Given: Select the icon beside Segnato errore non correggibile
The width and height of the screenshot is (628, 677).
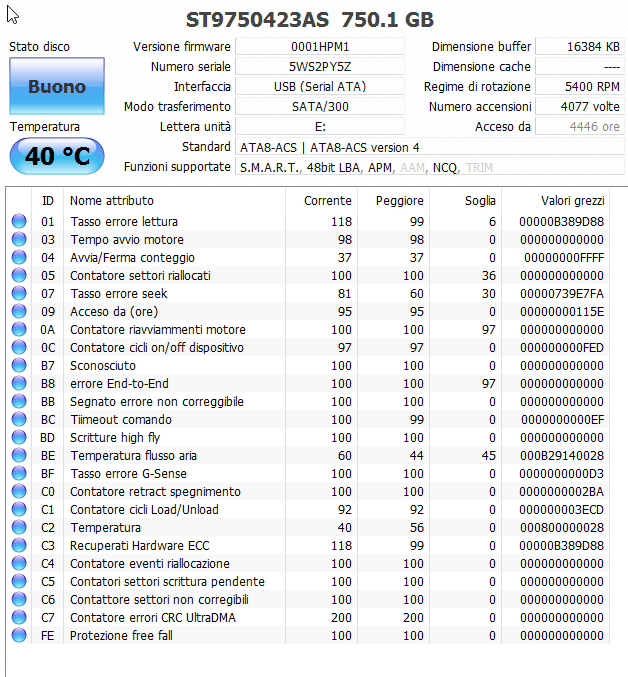Looking at the screenshot, I should (x=19, y=402).
